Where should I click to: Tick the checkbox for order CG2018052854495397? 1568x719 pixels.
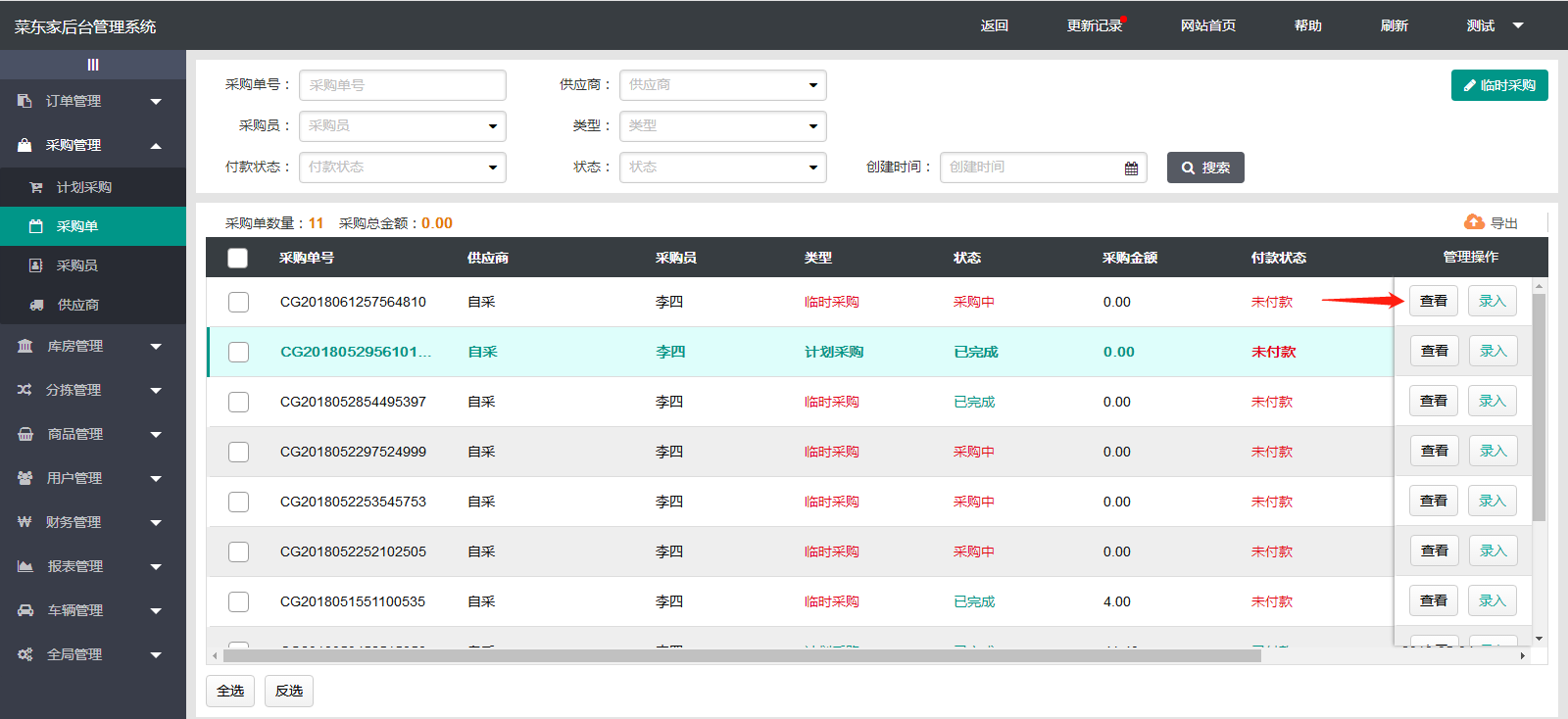click(238, 402)
